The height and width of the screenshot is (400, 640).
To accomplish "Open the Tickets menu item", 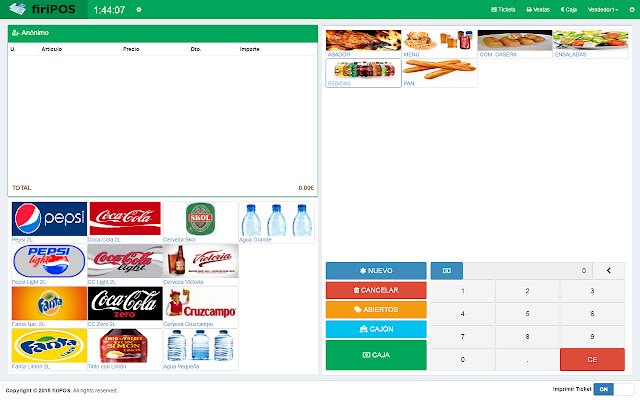I will click(503, 9).
